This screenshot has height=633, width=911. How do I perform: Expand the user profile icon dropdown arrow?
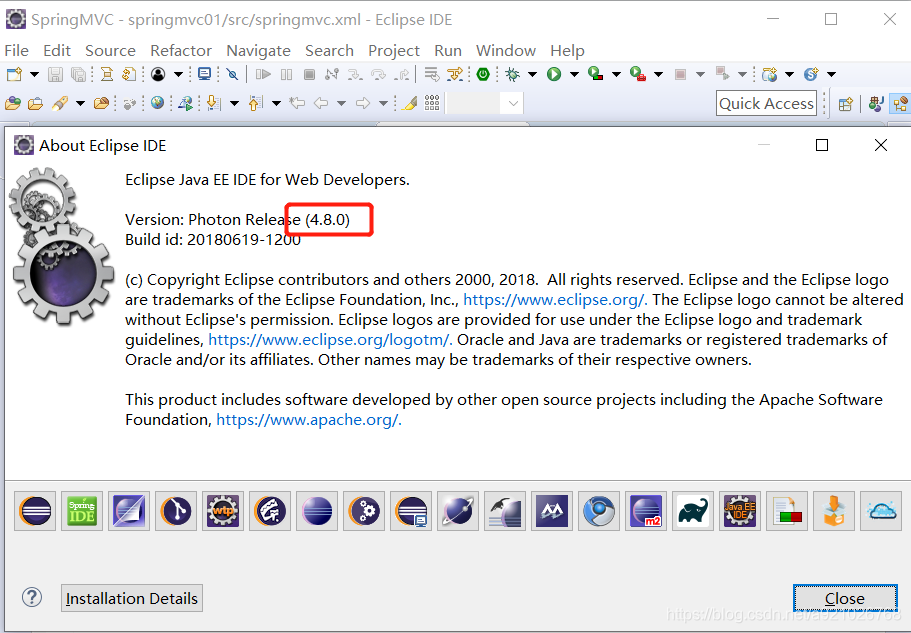tap(178, 74)
